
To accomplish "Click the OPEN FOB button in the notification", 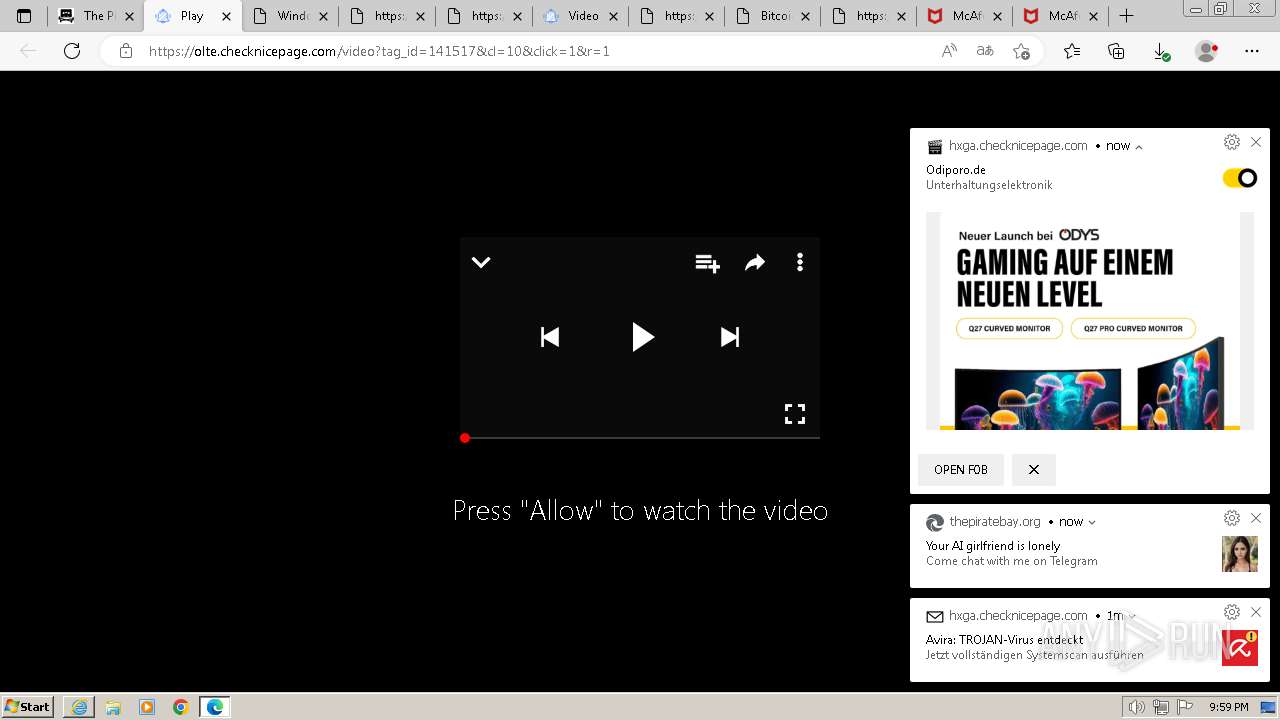I will tap(961, 469).
